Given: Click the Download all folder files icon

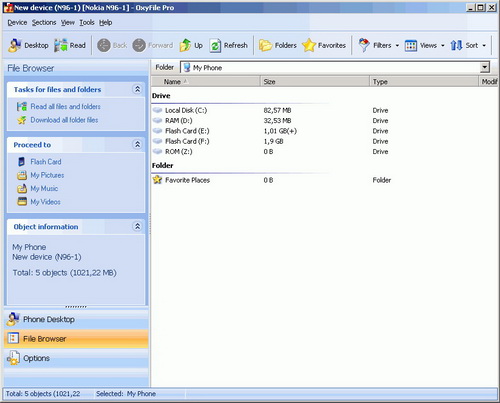Looking at the screenshot, I should pyautogui.click(x=22, y=120).
